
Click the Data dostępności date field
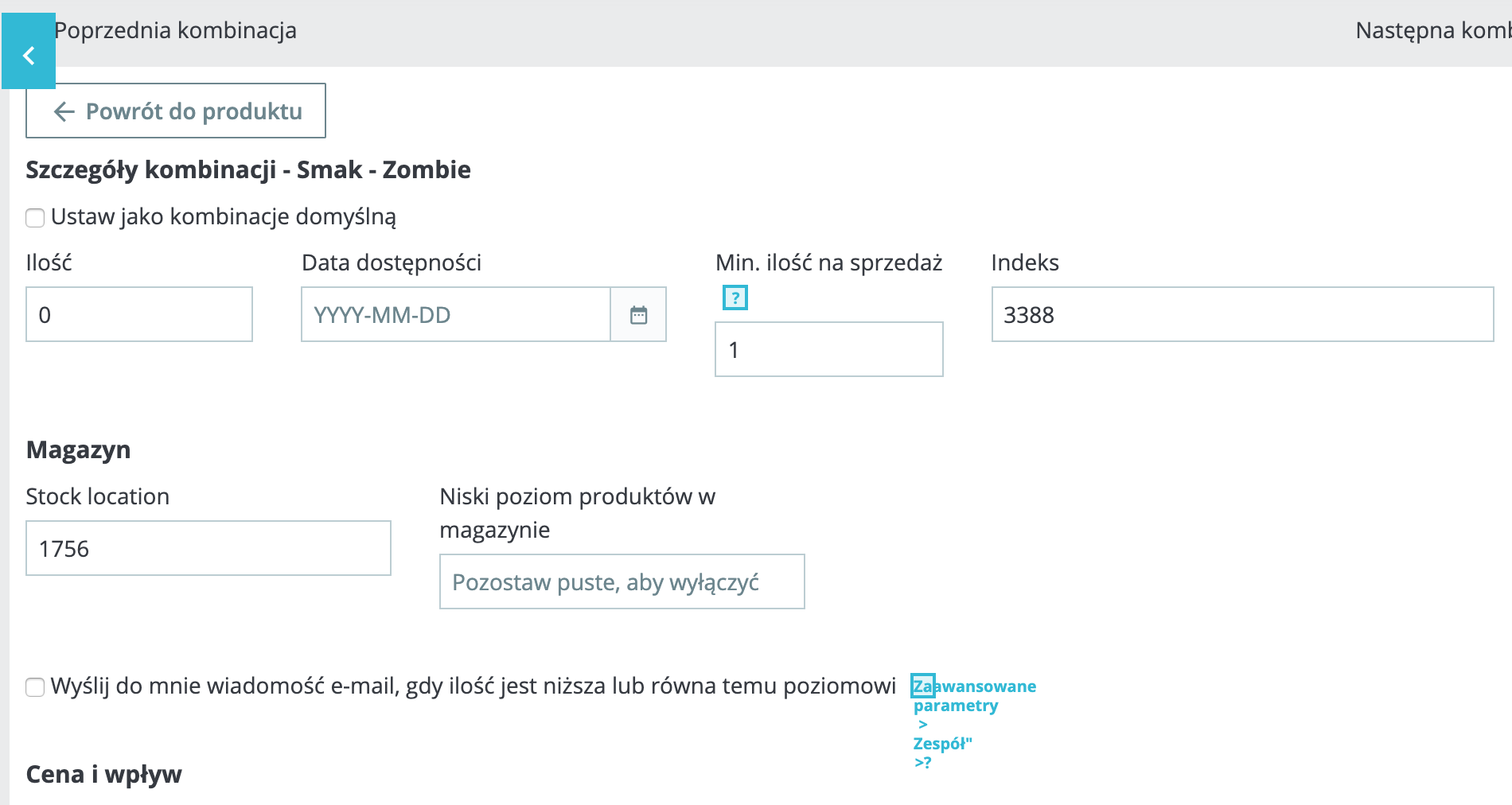click(455, 314)
